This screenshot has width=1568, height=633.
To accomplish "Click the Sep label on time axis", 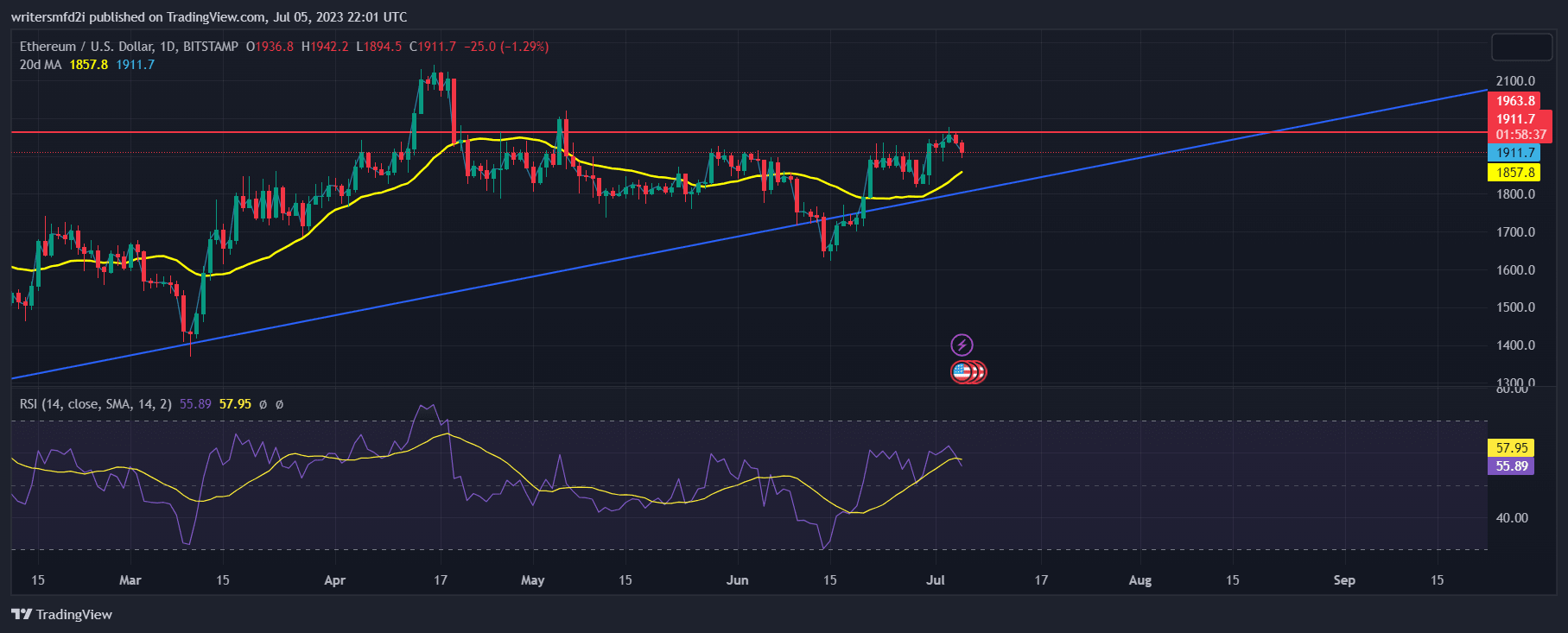I will click(1343, 580).
